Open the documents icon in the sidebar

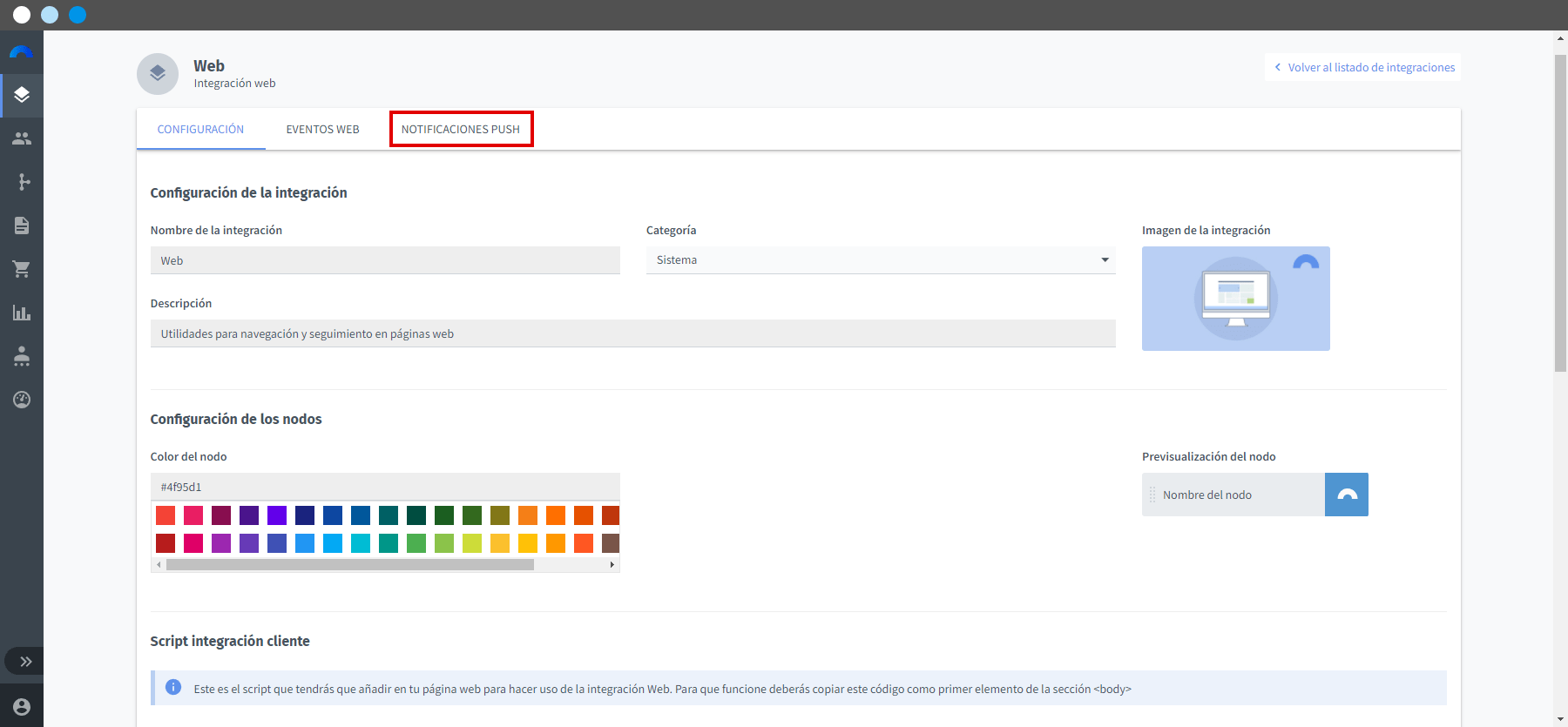click(22, 226)
